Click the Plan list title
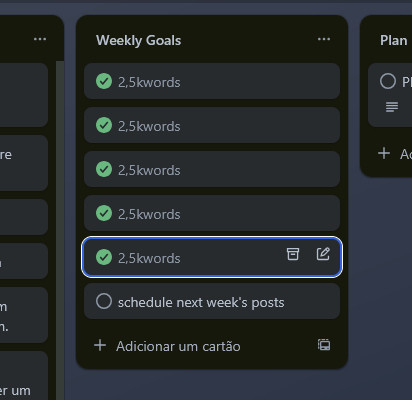 394,40
